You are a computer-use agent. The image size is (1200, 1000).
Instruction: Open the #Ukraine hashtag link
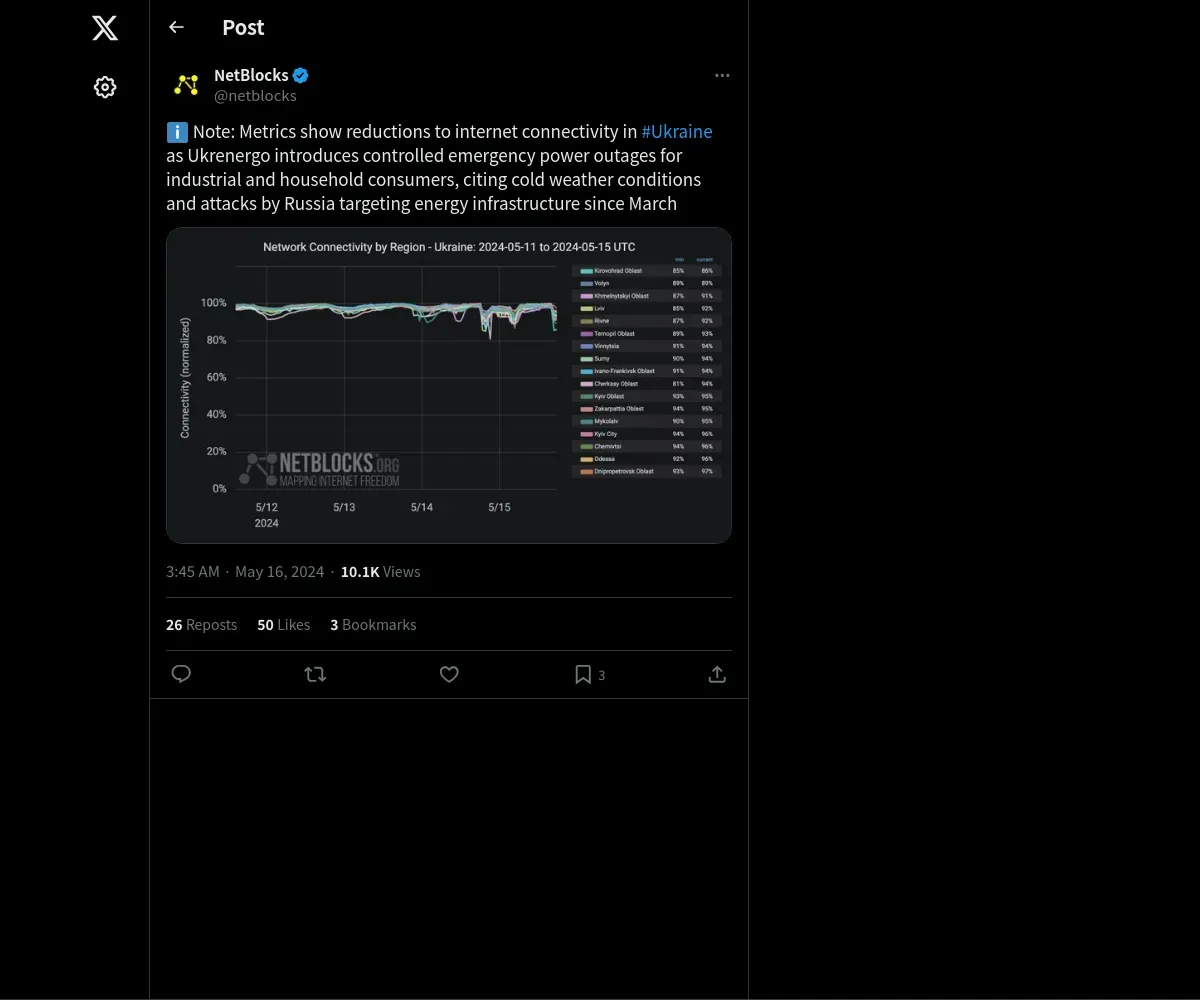677,131
